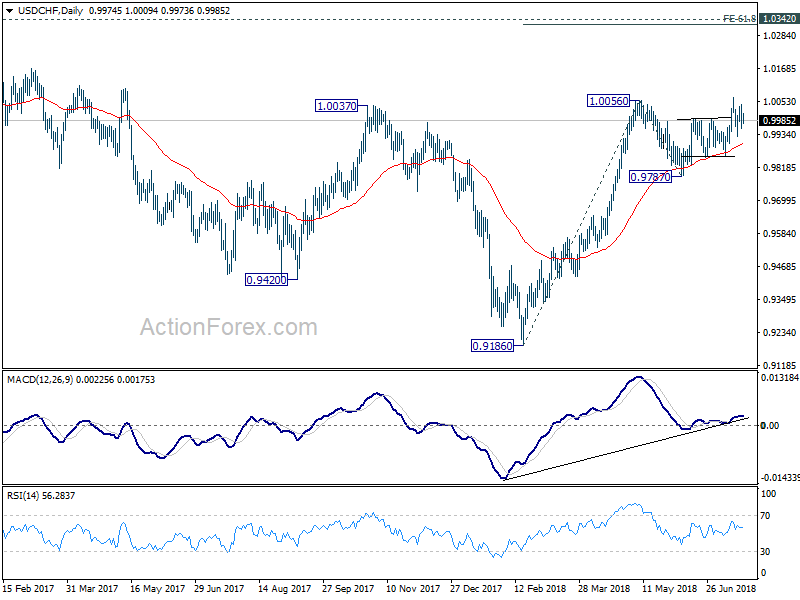
Task: Click the 0.99340 price axis value
Action: (x=779, y=134)
